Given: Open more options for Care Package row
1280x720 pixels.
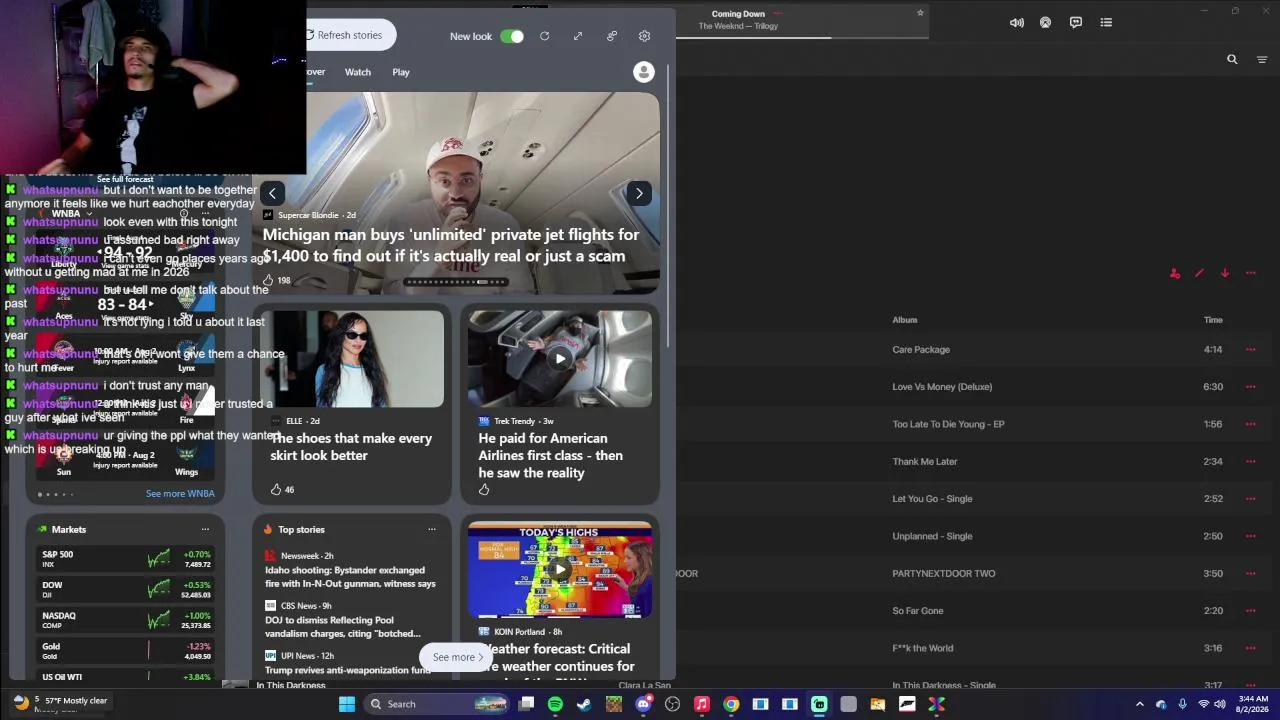Looking at the screenshot, I should coord(1250,349).
